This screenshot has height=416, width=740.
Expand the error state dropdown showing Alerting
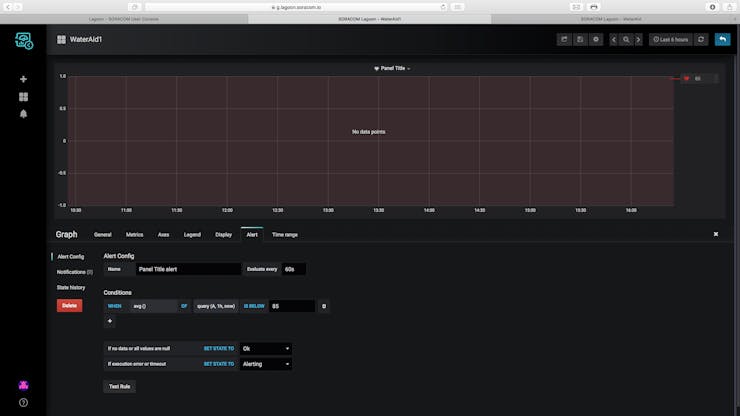point(266,364)
